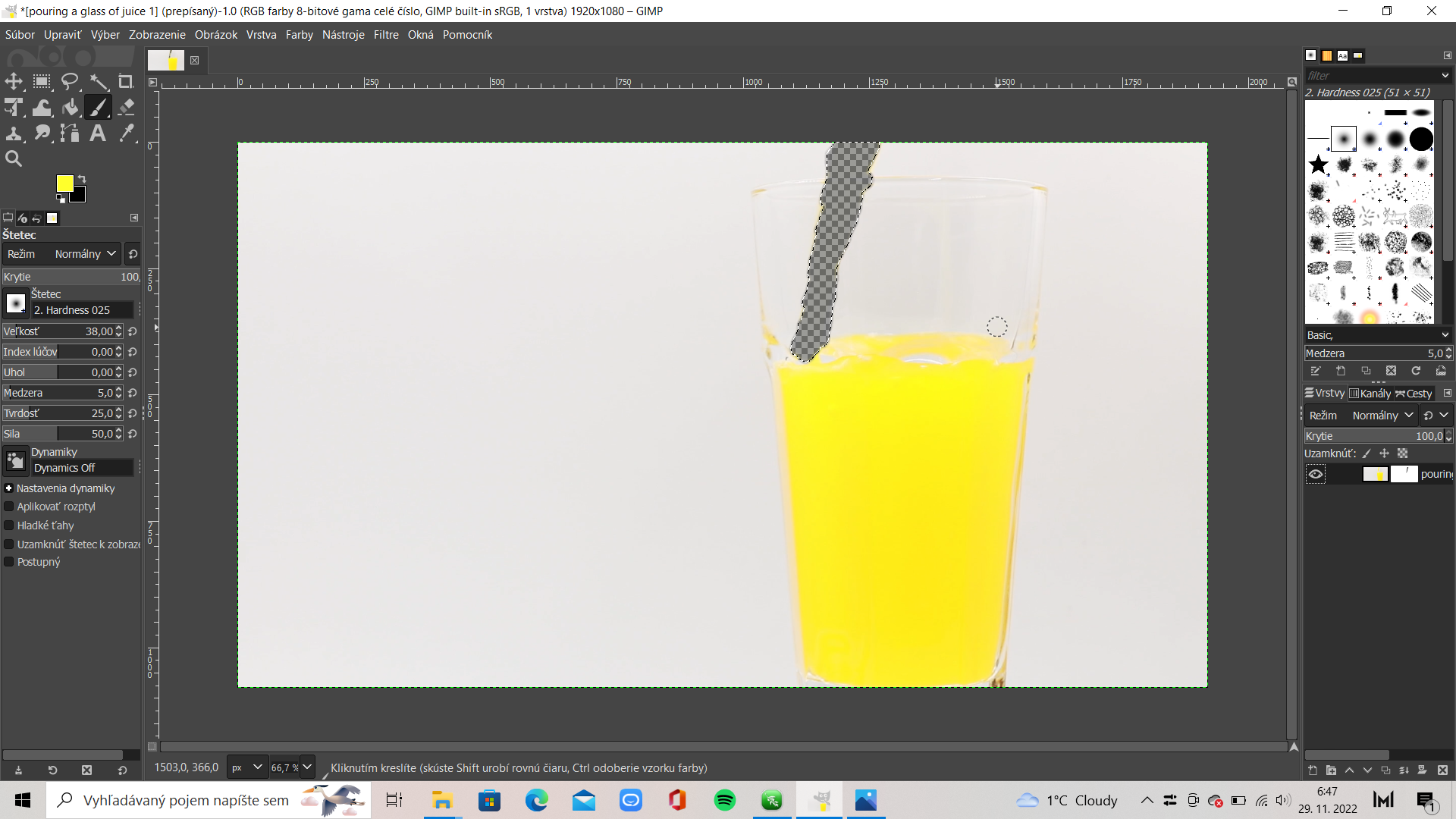Screen dimensions: 1456x819
Task: Open the Farby menu
Action: [300, 35]
